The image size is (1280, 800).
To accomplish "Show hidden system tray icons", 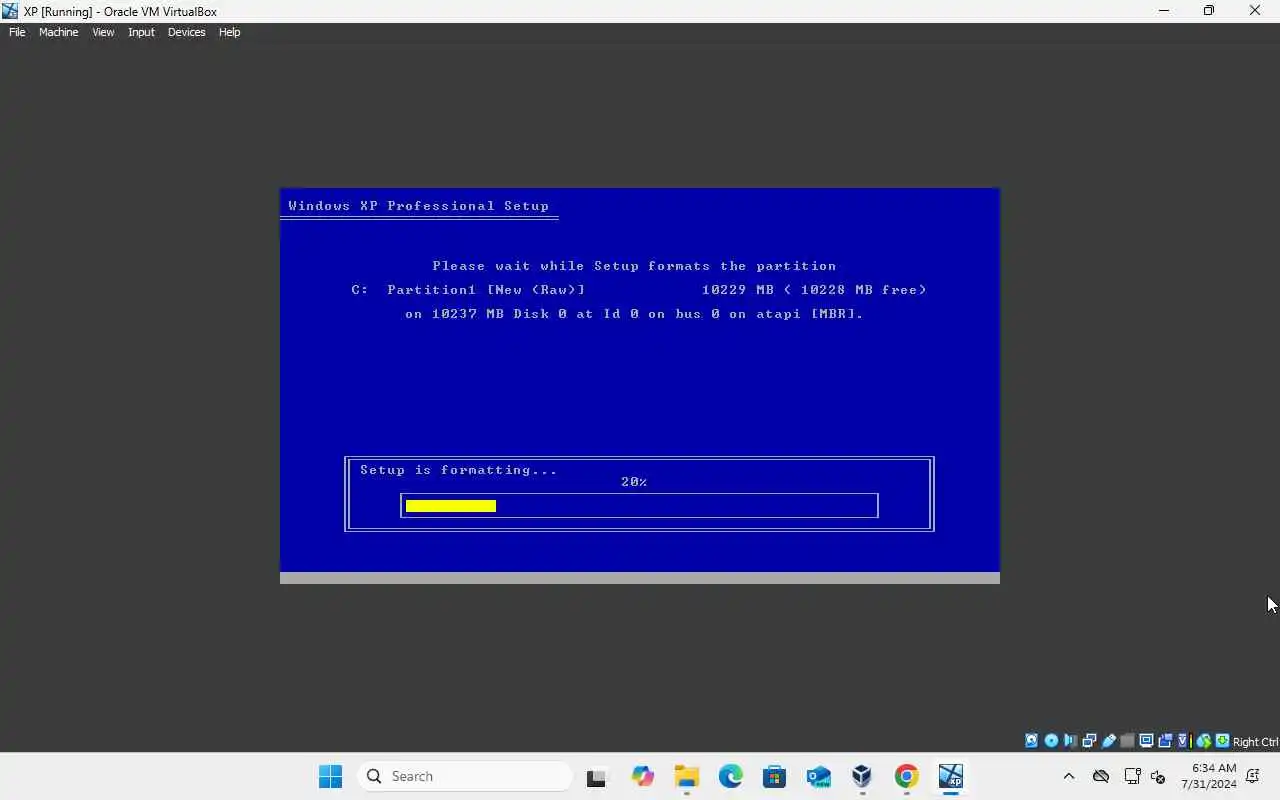I will tap(1068, 776).
